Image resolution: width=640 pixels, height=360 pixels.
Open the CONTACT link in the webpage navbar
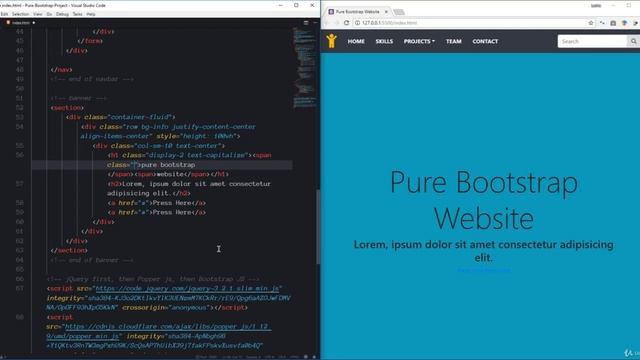(x=485, y=41)
